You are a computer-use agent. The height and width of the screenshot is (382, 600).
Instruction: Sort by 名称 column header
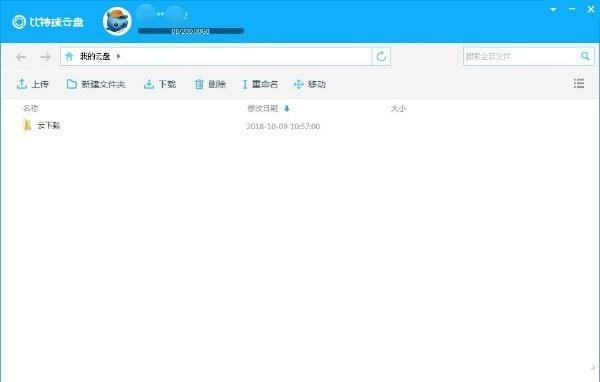pyautogui.click(x=31, y=108)
